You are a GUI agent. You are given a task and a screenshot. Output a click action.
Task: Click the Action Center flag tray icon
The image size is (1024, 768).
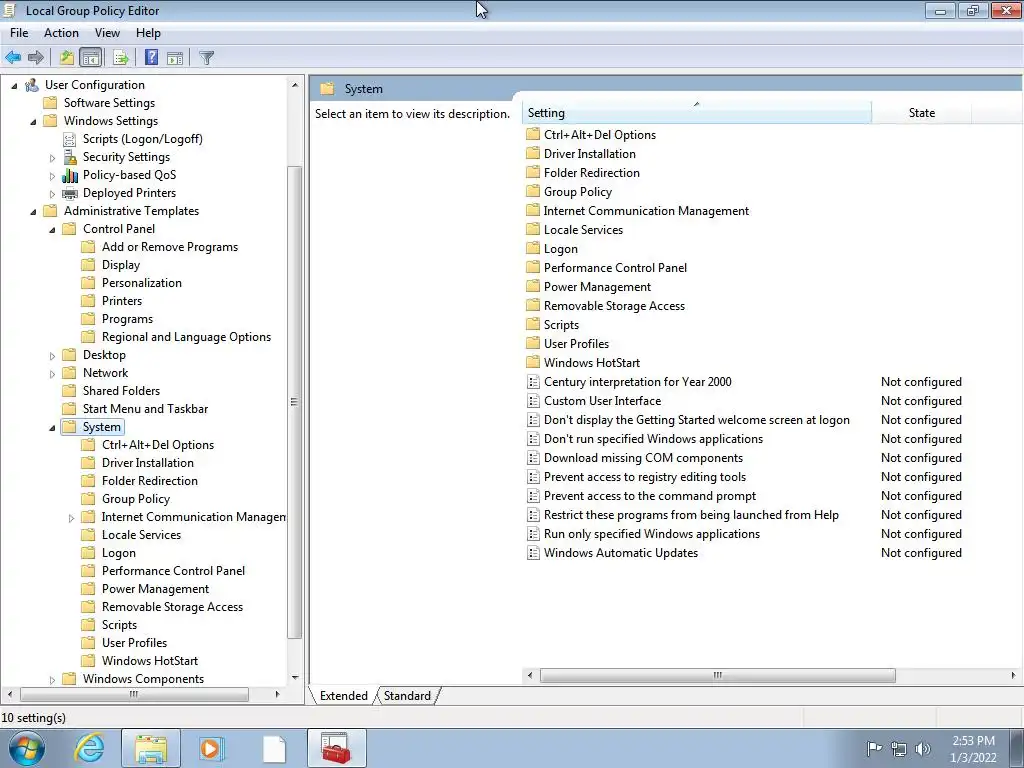pos(874,748)
